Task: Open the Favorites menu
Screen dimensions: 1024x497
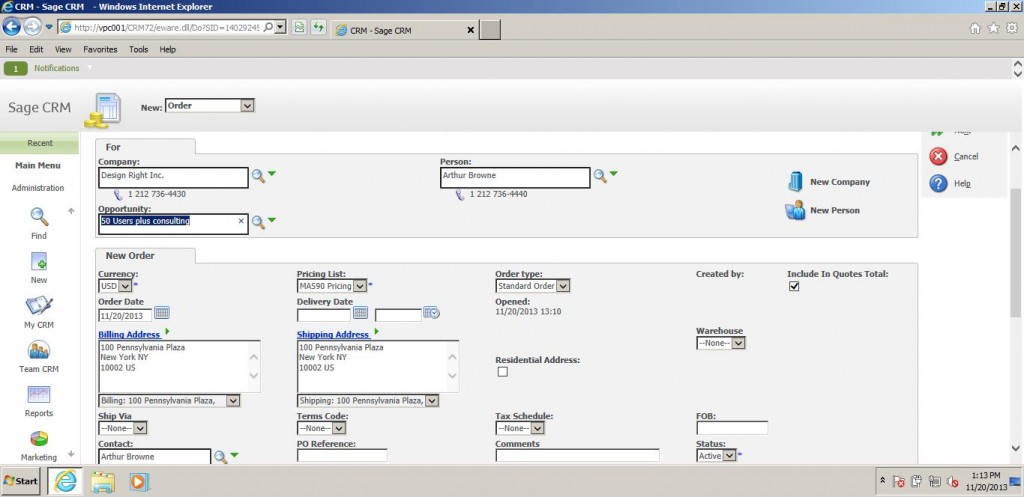Action: pos(101,50)
